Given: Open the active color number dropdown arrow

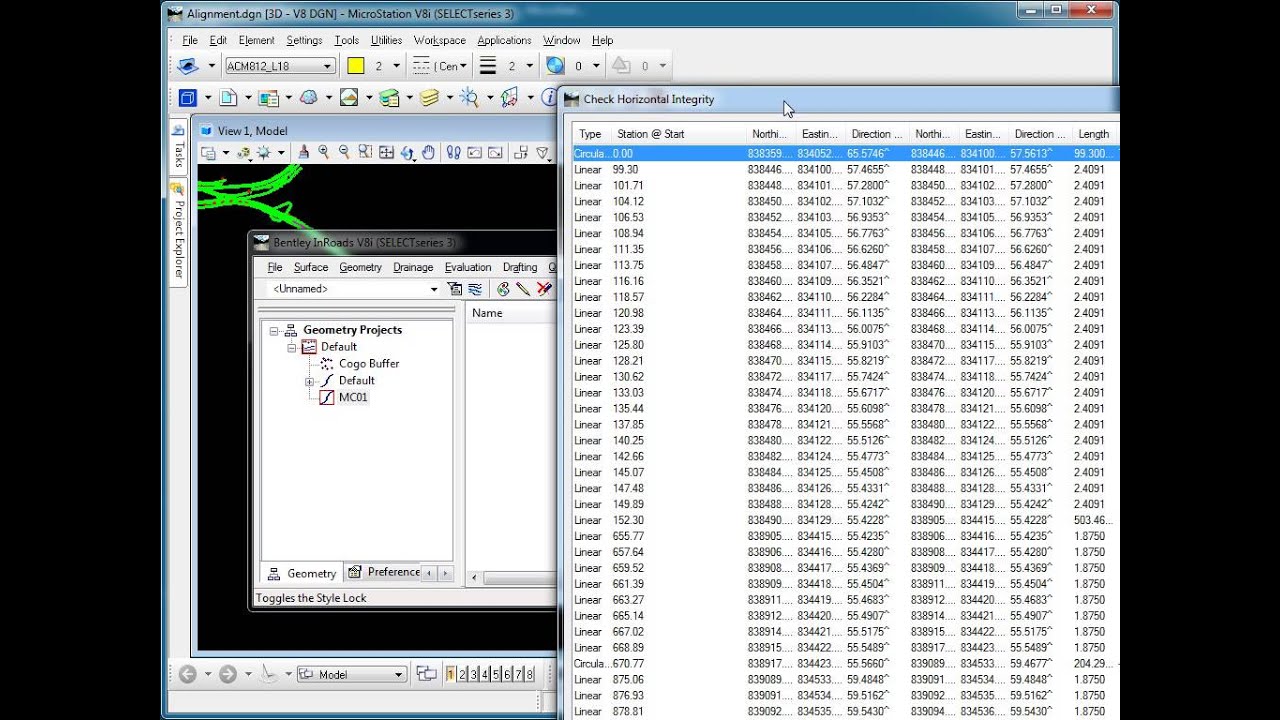Looking at the screenshot, I should click(x=396, y=66).
